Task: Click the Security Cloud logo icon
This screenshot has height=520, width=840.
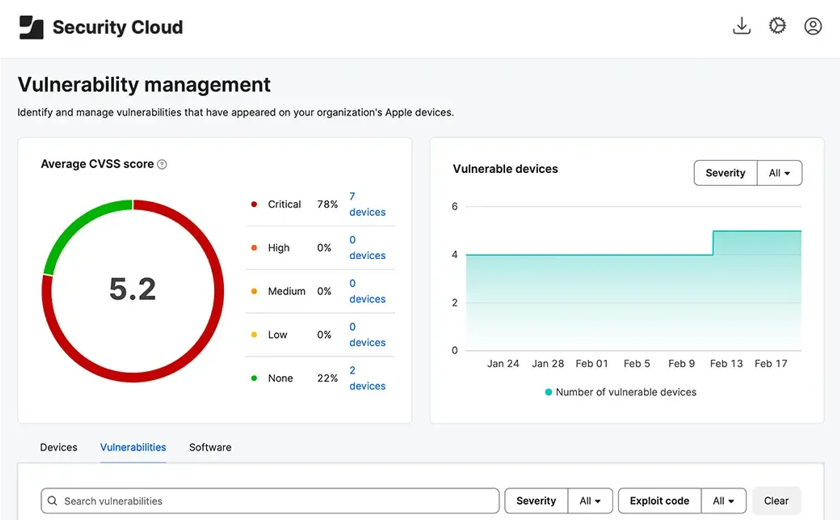Action: [x=31, y=27]
